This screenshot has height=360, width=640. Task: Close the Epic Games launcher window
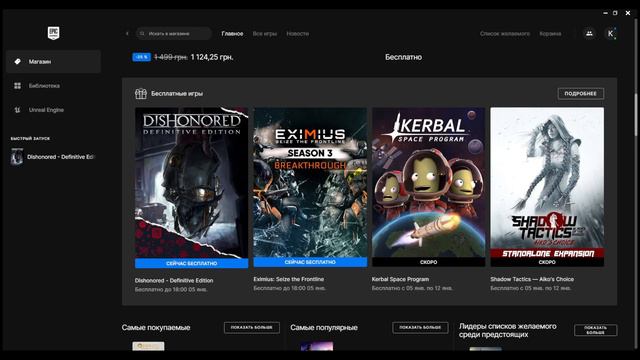628,13
